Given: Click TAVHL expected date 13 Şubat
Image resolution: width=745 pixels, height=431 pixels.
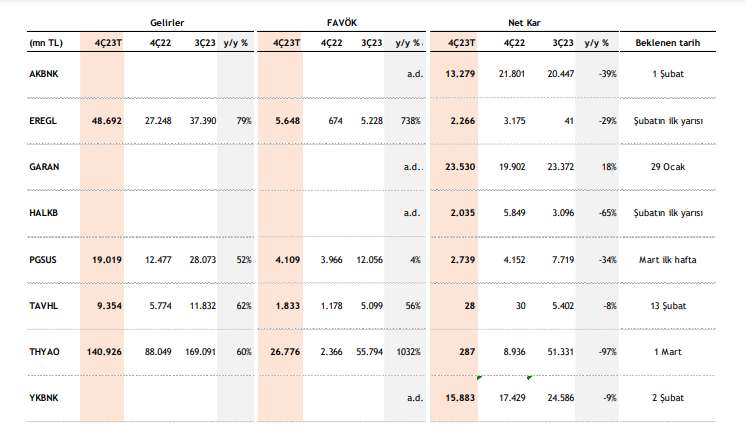Looking at the screenshot, I should [x=668, y=306].
